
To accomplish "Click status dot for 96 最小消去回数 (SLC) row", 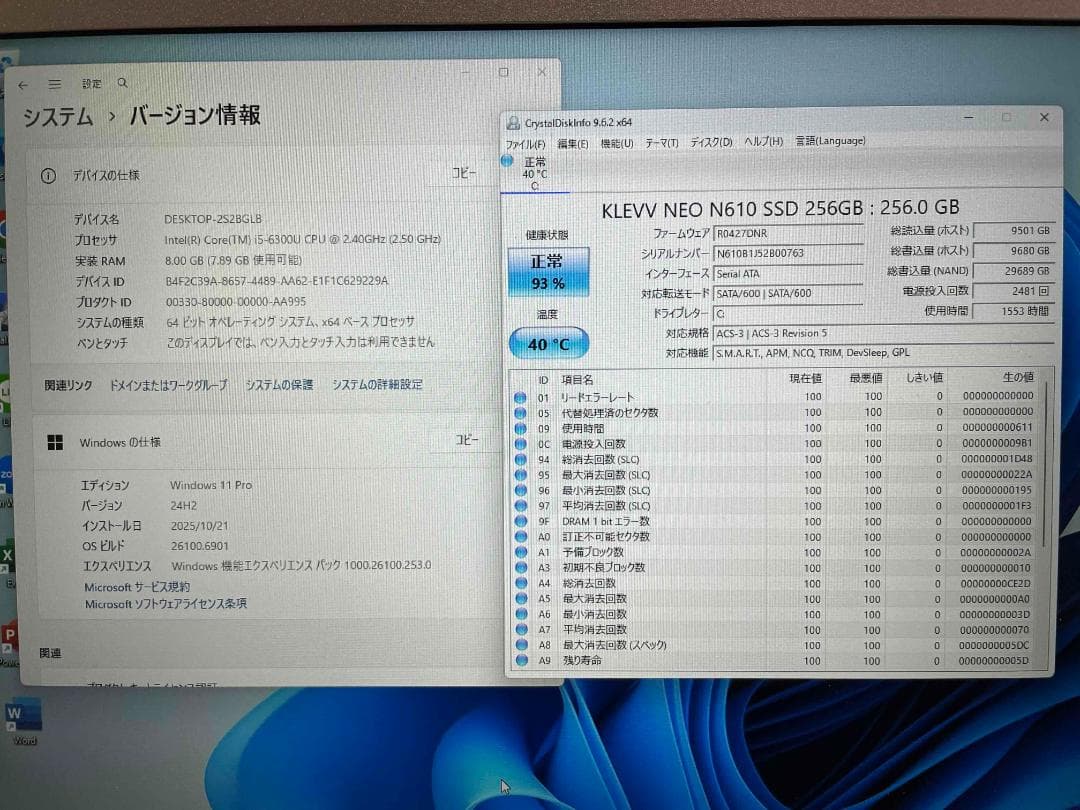I will pos(521,490).
